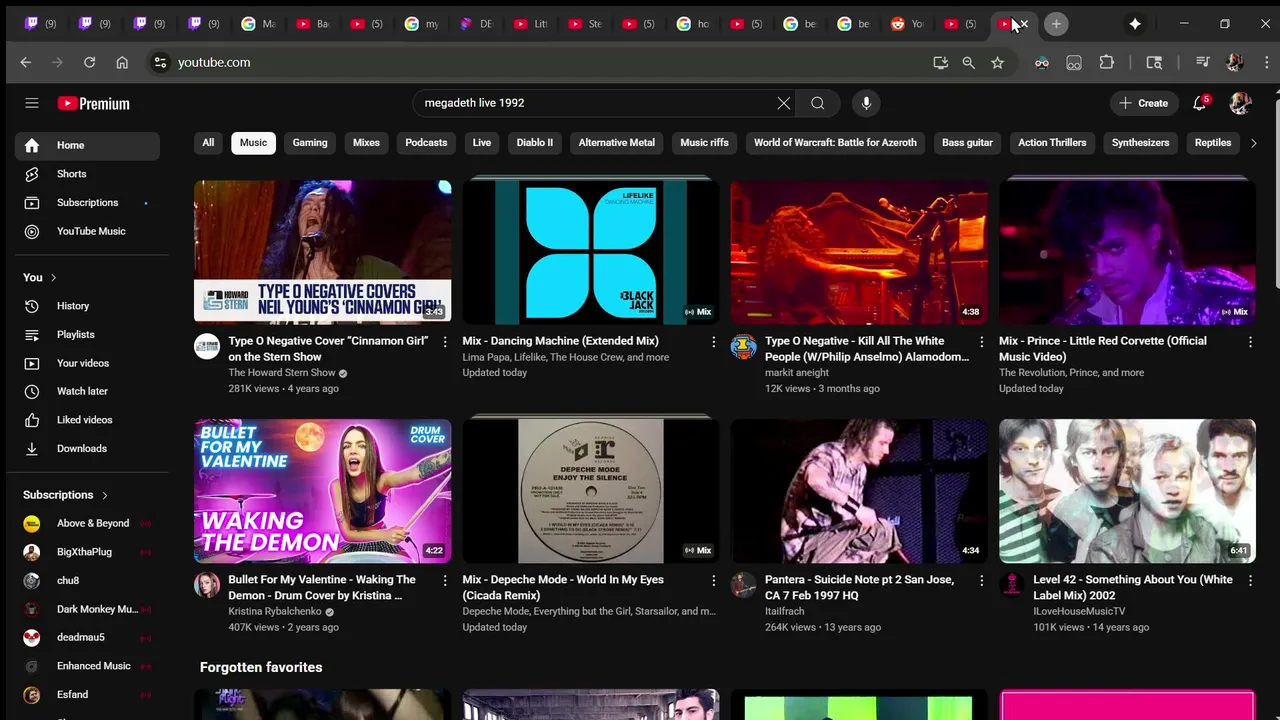Select the Synthesizers chip
Viewport: 1280px width, 720px height.
[1140, 142]
